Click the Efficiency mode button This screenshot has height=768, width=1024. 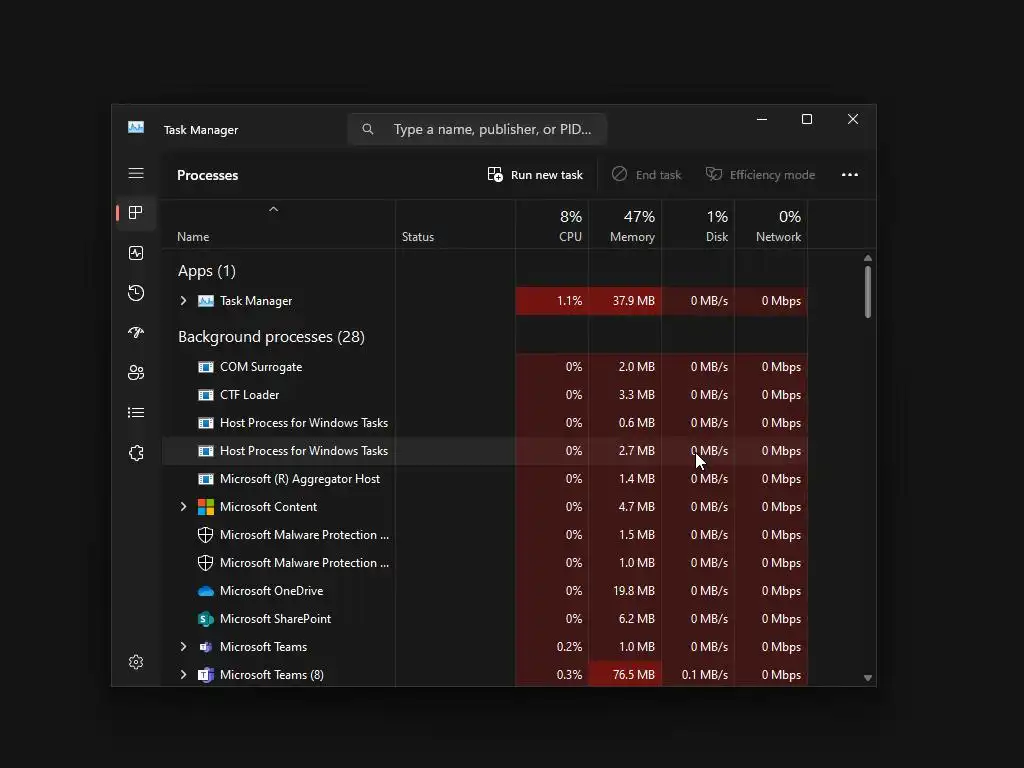[760, 174]
